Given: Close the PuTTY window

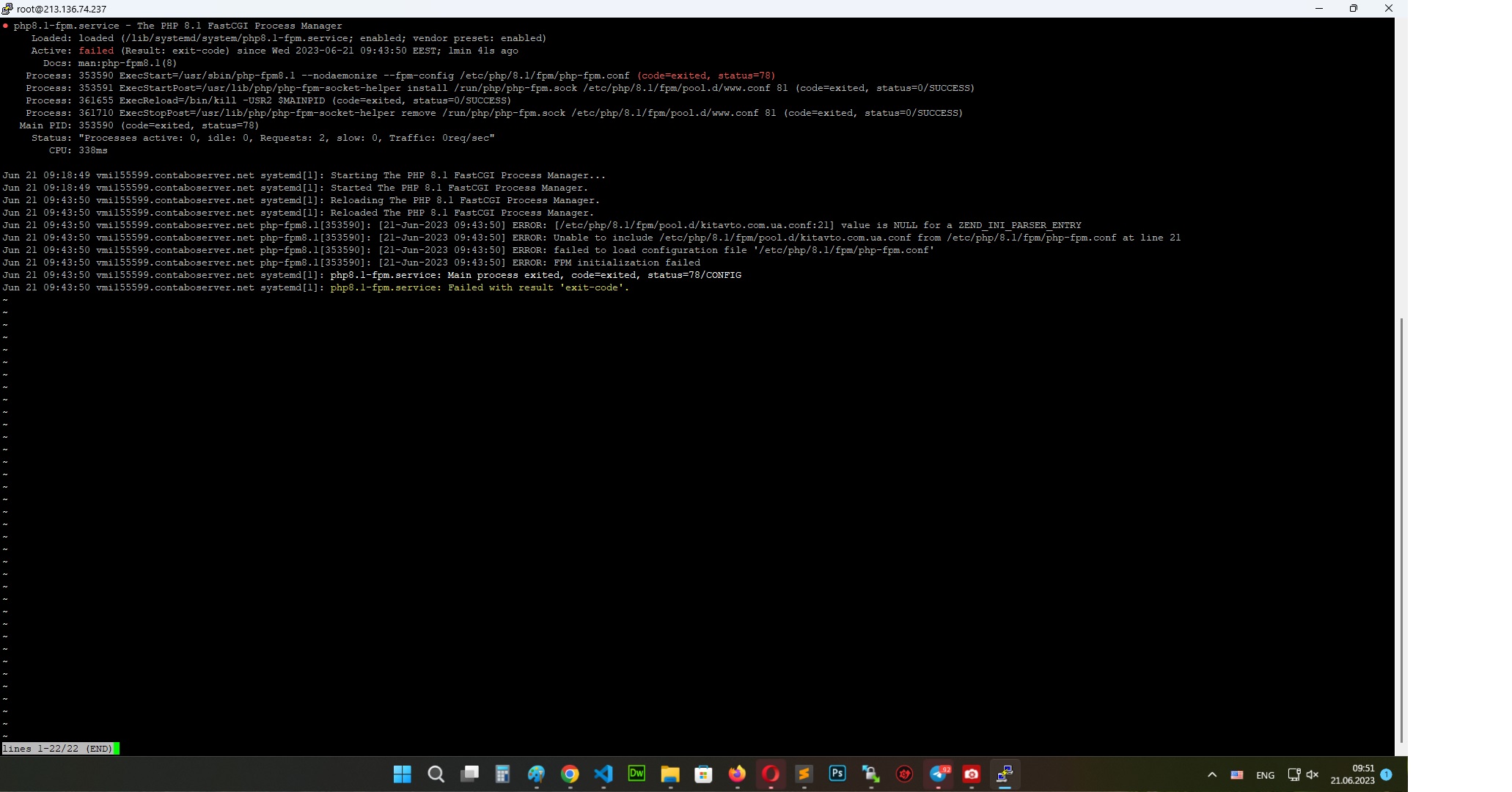Looking at the screenshot, I should [x=1389, y=9].
